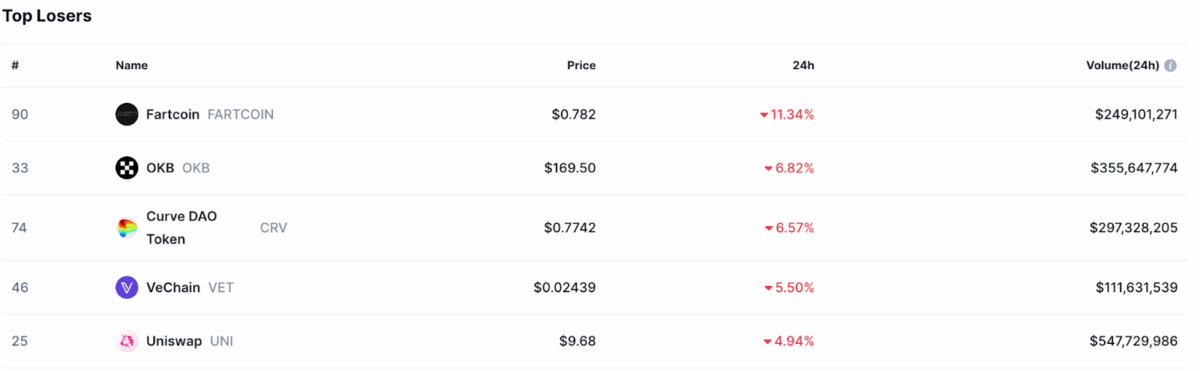
Task: Sort table by Name column header
Action: tap(132, 65)
